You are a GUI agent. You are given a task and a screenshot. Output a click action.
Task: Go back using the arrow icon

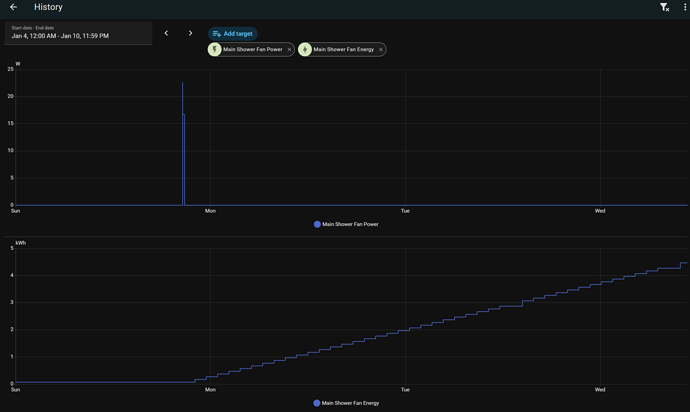click(x=14, y=7)
